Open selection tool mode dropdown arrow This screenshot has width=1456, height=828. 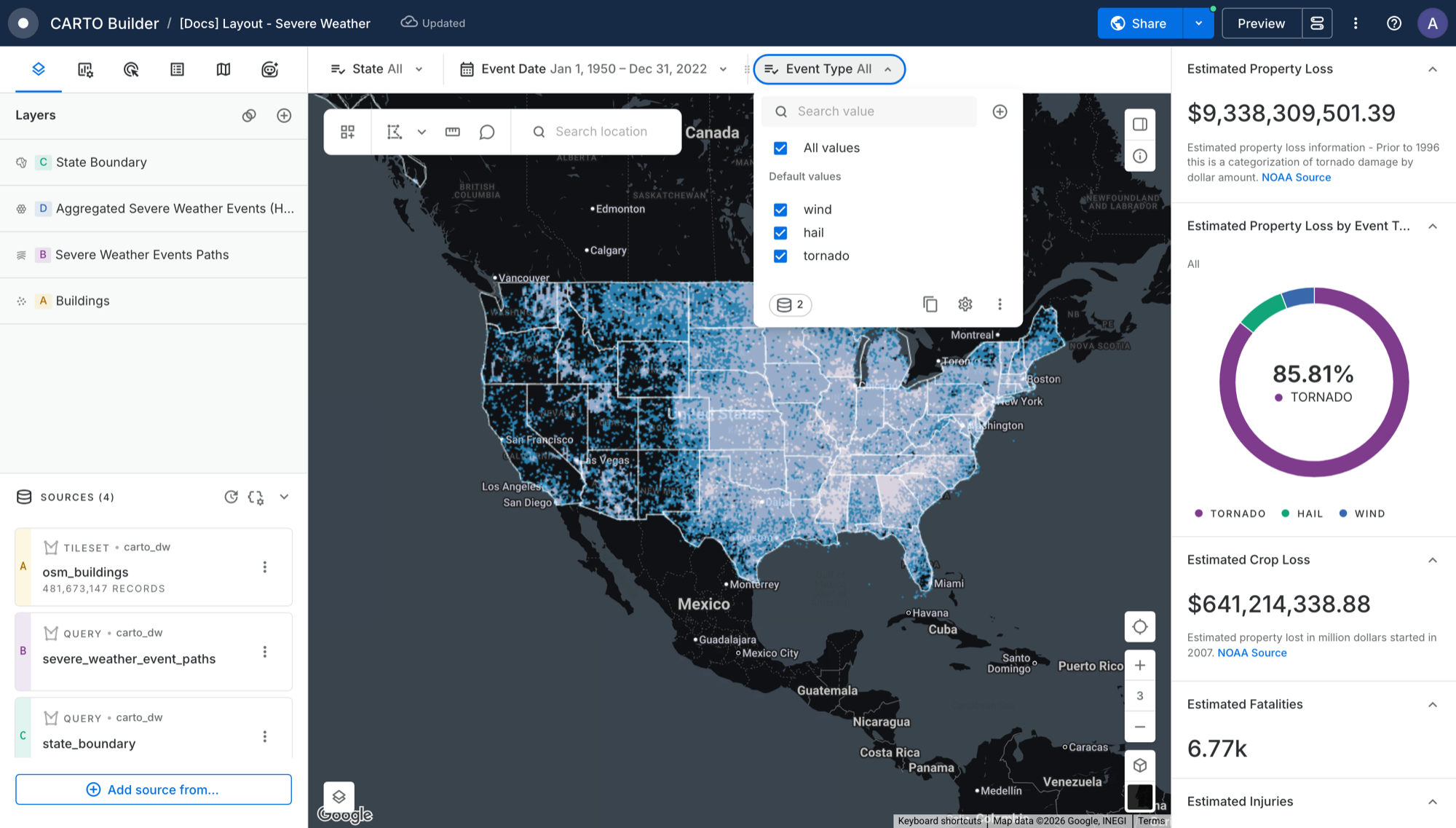422,132
